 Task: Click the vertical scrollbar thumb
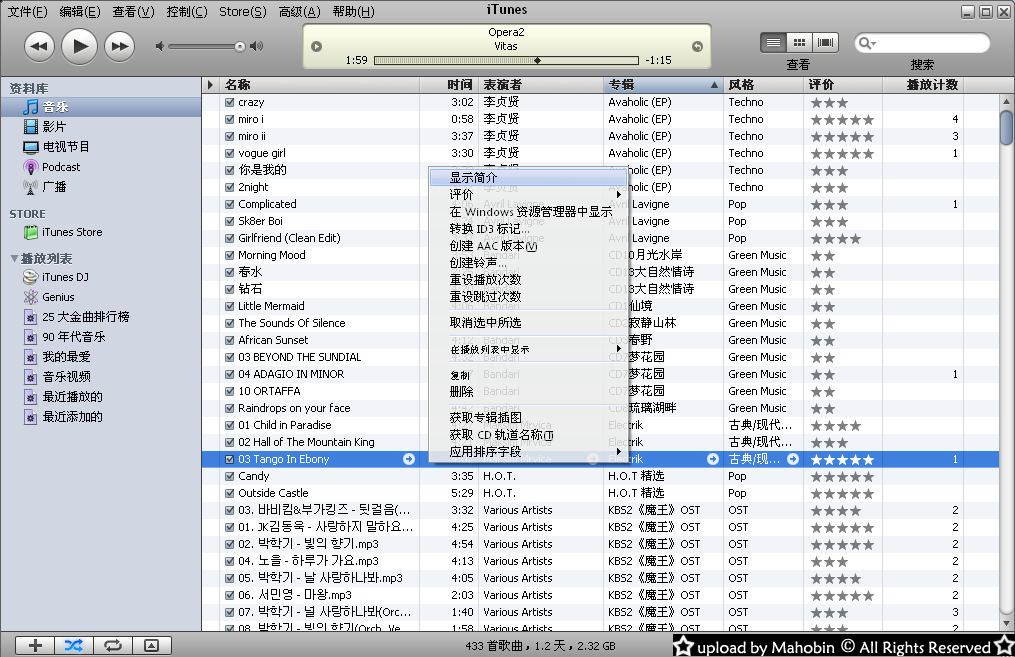[1006, 128]
